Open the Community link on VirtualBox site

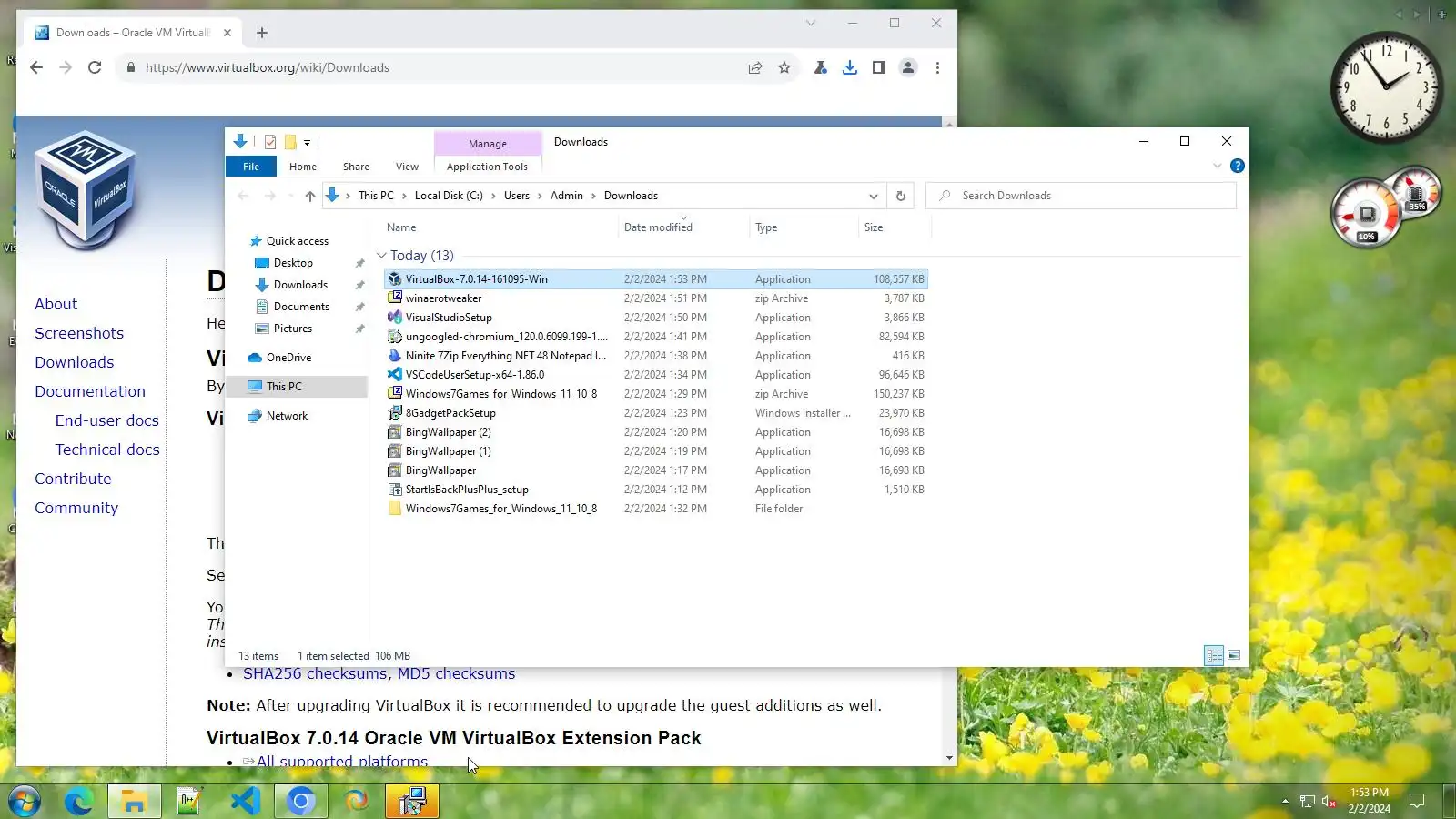click(76, 508)
